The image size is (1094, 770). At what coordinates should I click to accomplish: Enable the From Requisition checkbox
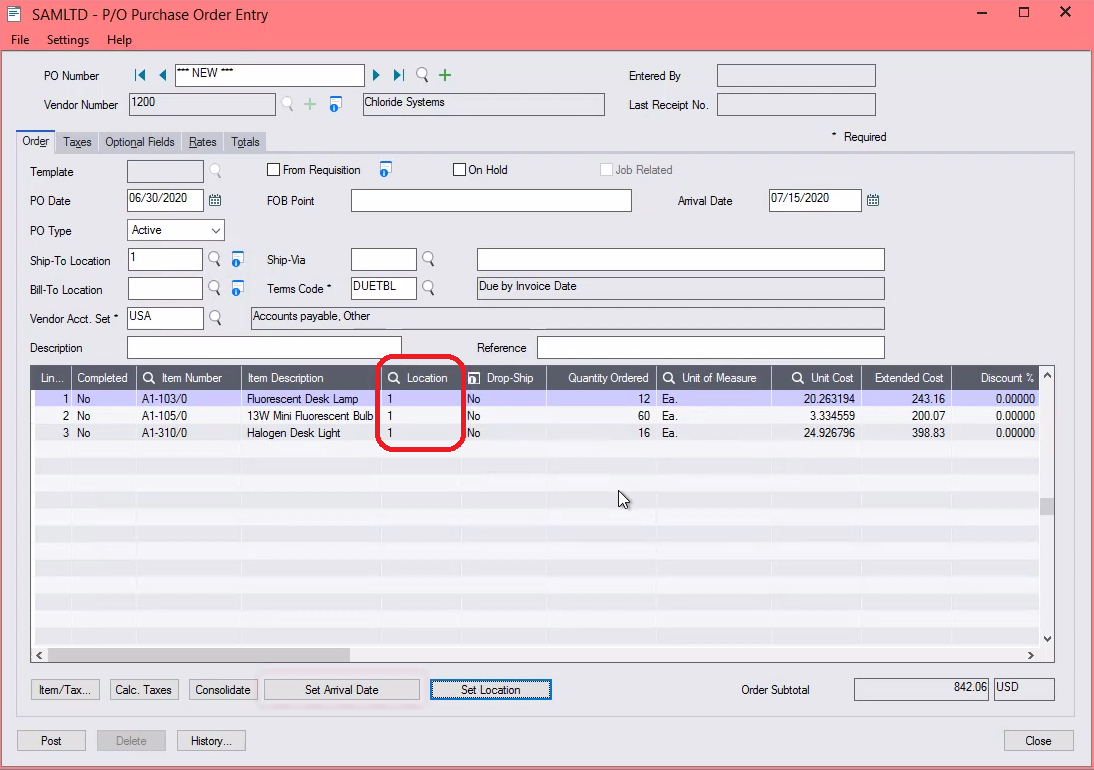[273, 169]
